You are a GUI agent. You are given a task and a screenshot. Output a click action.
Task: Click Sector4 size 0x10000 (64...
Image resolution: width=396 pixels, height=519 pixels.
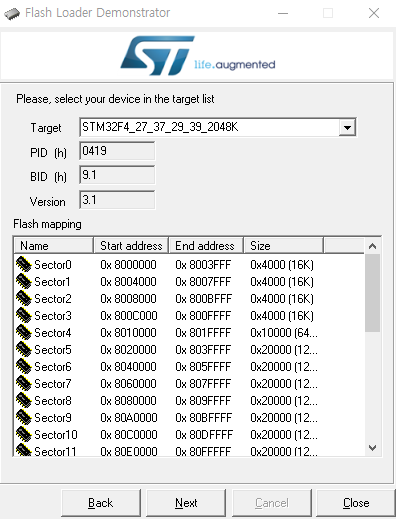coord(284,333)
